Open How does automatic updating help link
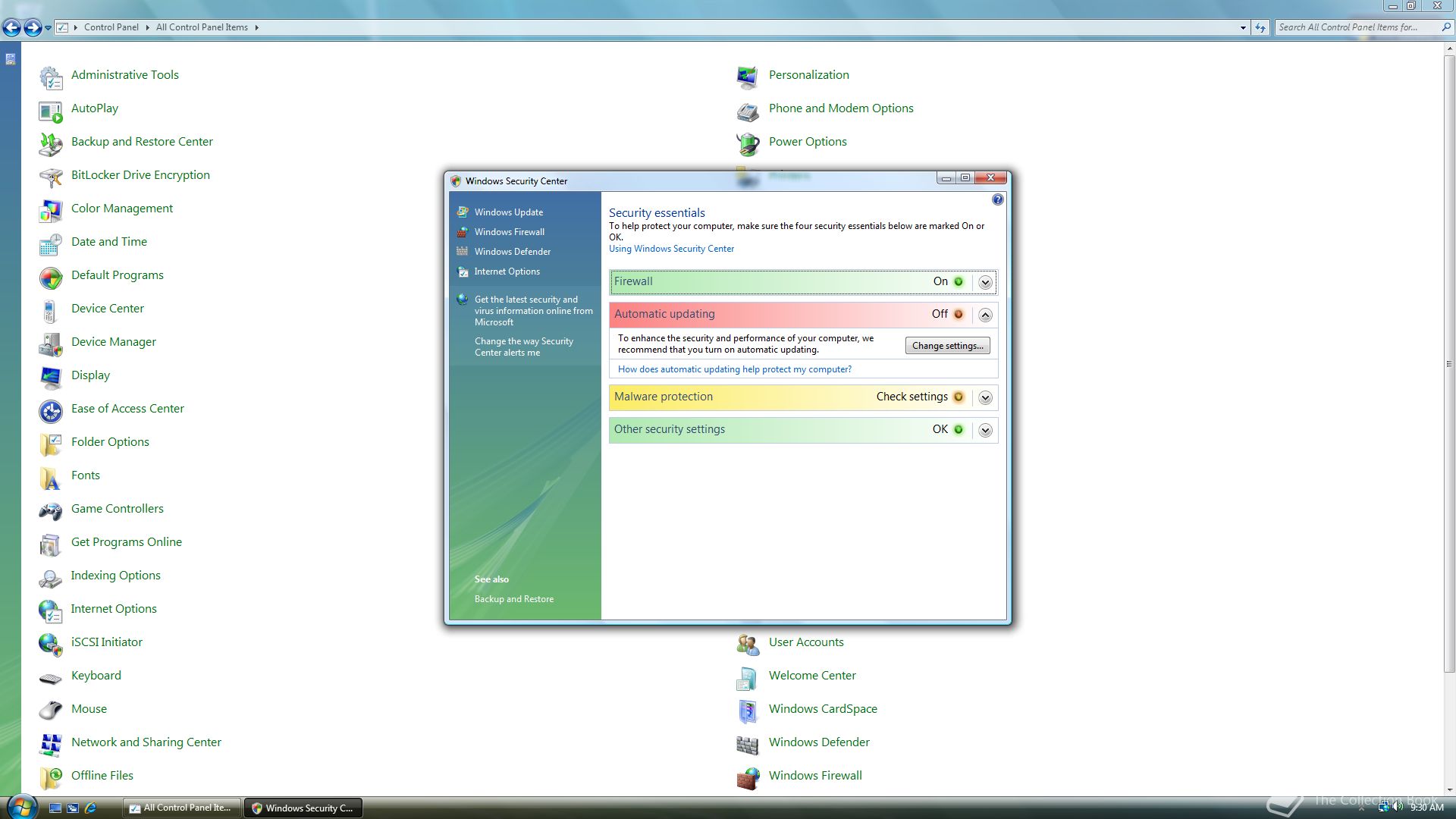 point(734,369)
